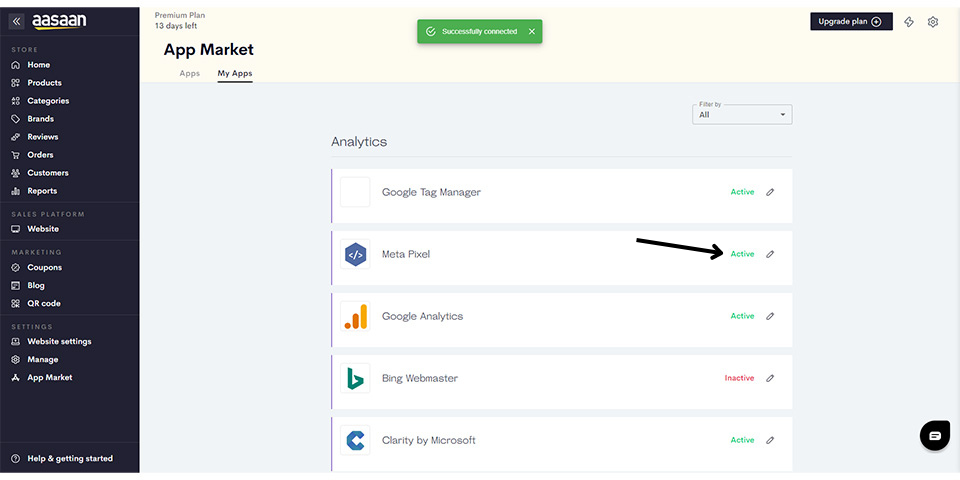Viewport: 960px width, 480px height.
Task: Click the Clarity by Microsoft app icon
Action: tap(355, 440)
